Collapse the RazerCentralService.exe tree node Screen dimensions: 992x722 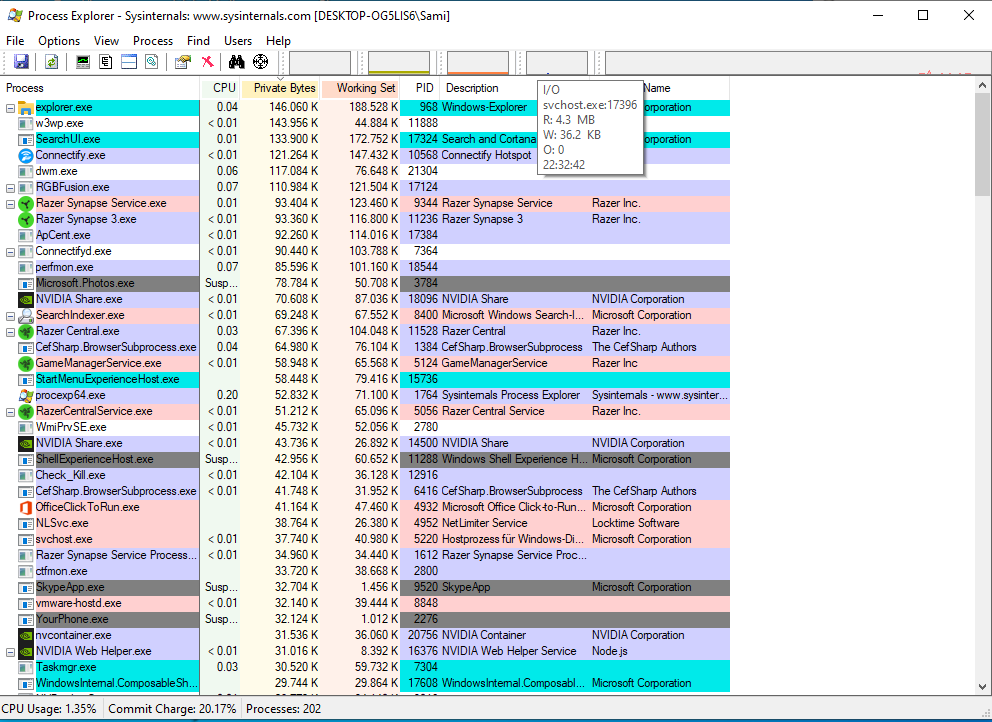coord(10,412)
